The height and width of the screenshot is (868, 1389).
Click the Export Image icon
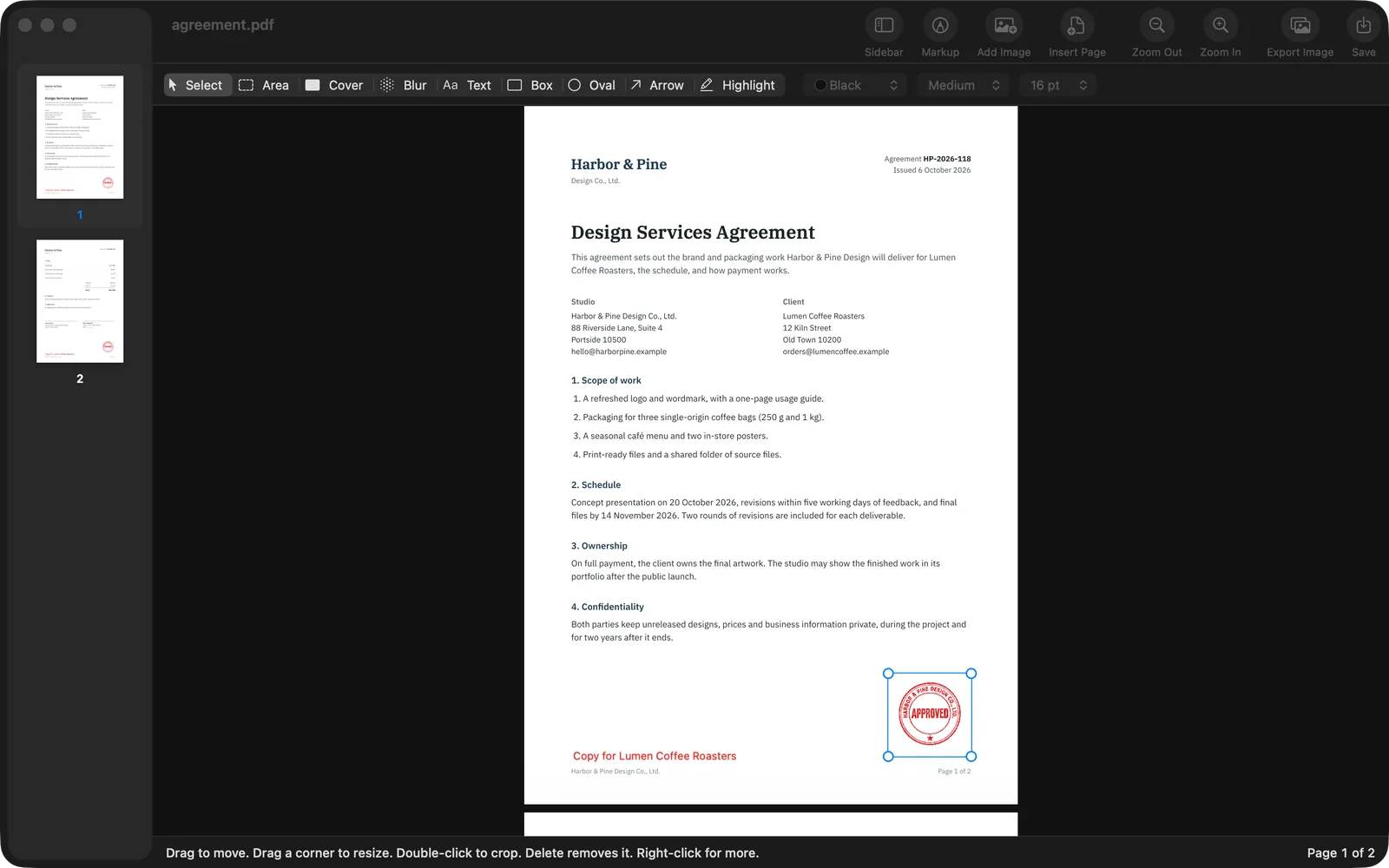click(x=1300, y=26)
